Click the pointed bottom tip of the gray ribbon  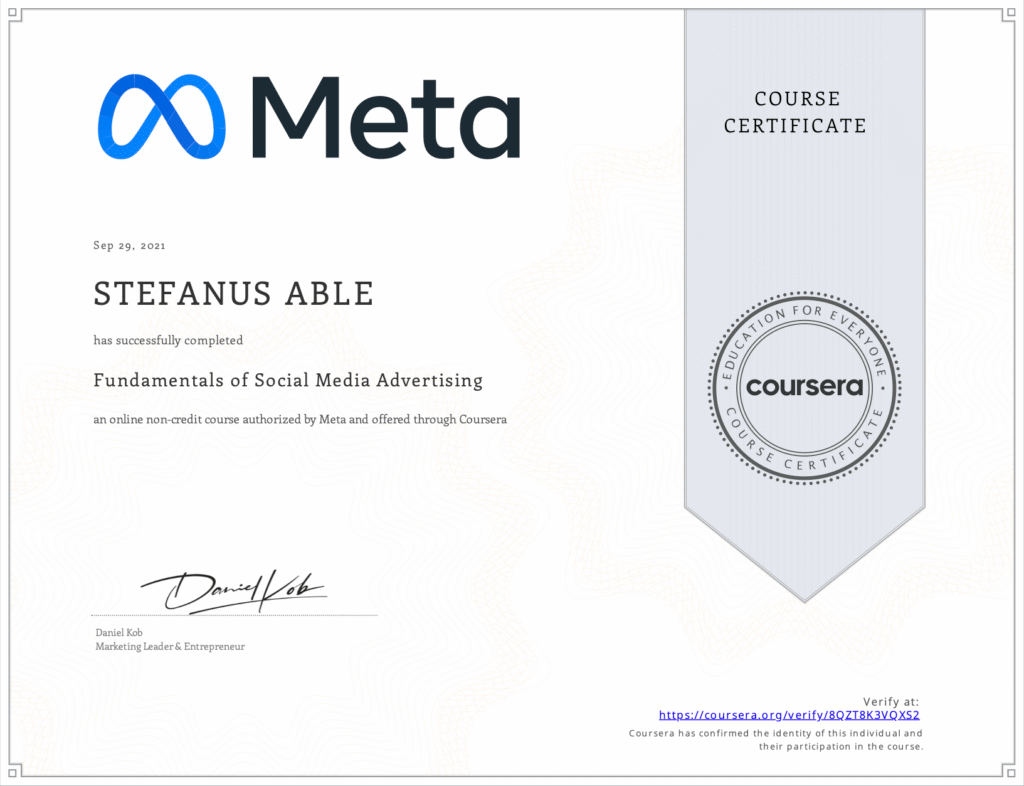805,596
